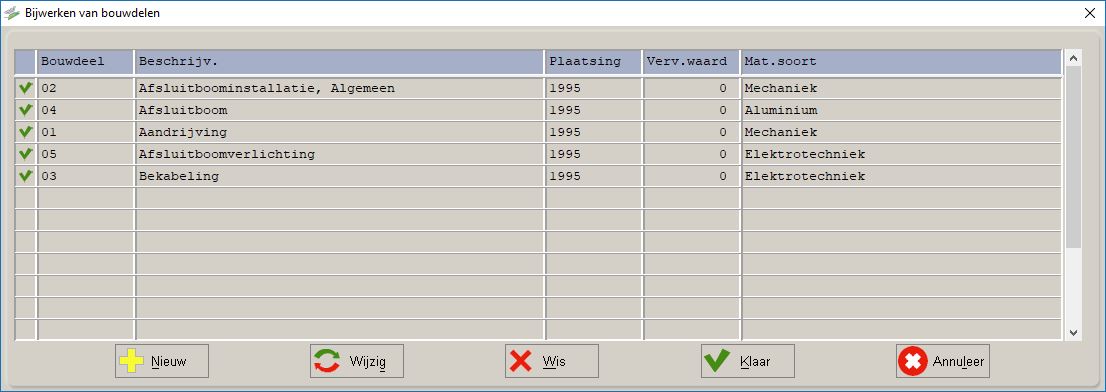The image size is (1106, 392).
Task: Click scrollbar down arrow
Action: coord(1073,332)
